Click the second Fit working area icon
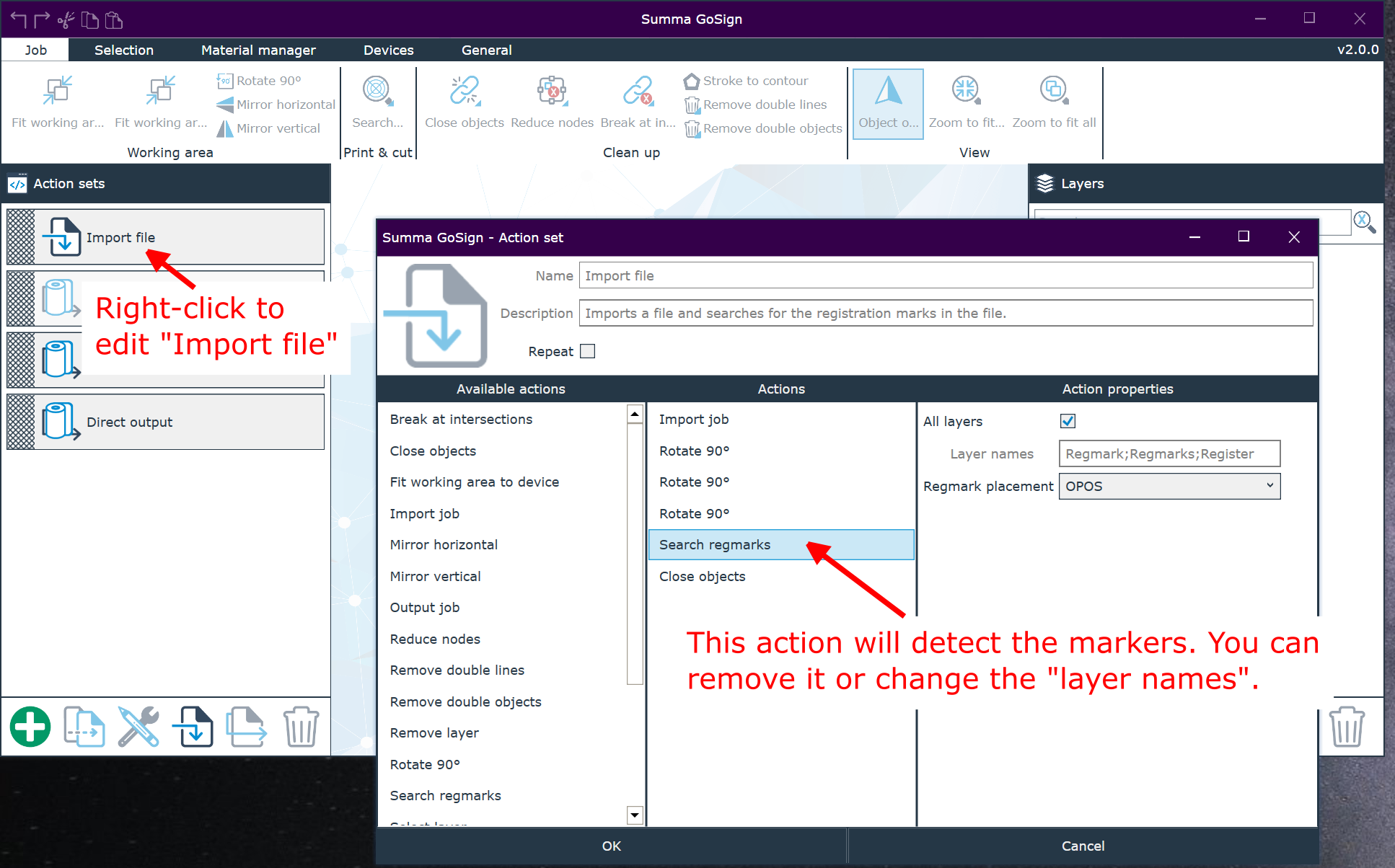Viewport: 1395px width, 868px height. (x=161, y=92)
